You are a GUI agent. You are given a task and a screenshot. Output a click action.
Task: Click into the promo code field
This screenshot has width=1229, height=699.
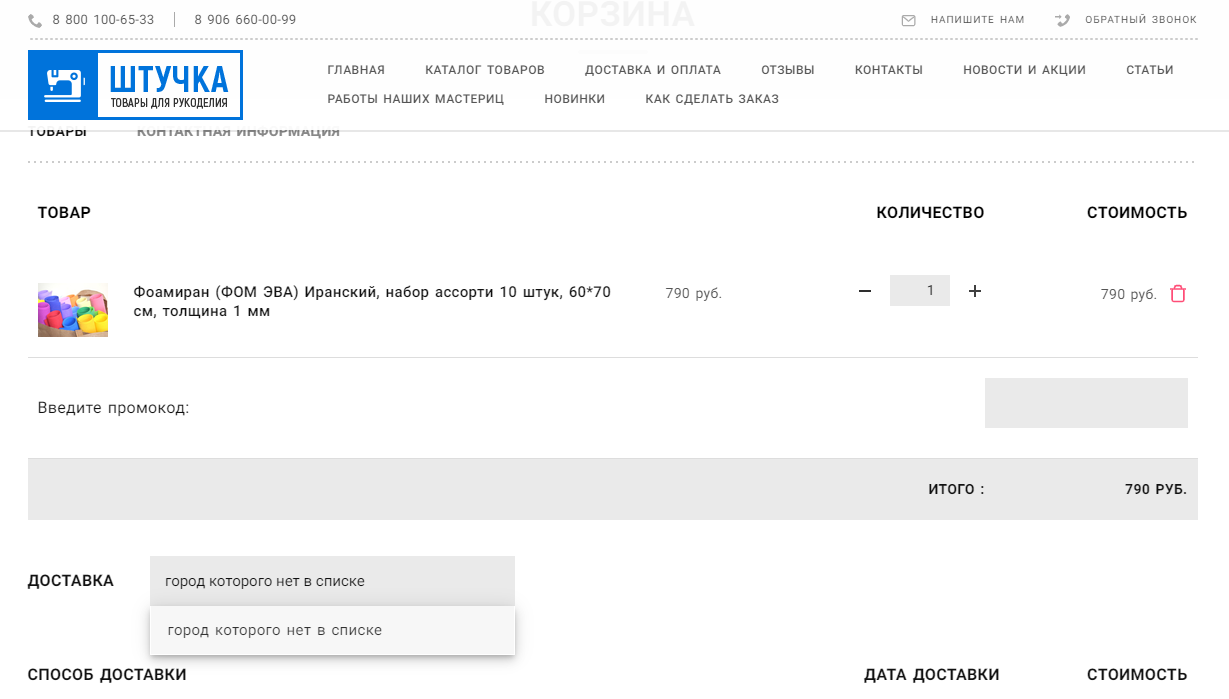(x=1086, y=403)
